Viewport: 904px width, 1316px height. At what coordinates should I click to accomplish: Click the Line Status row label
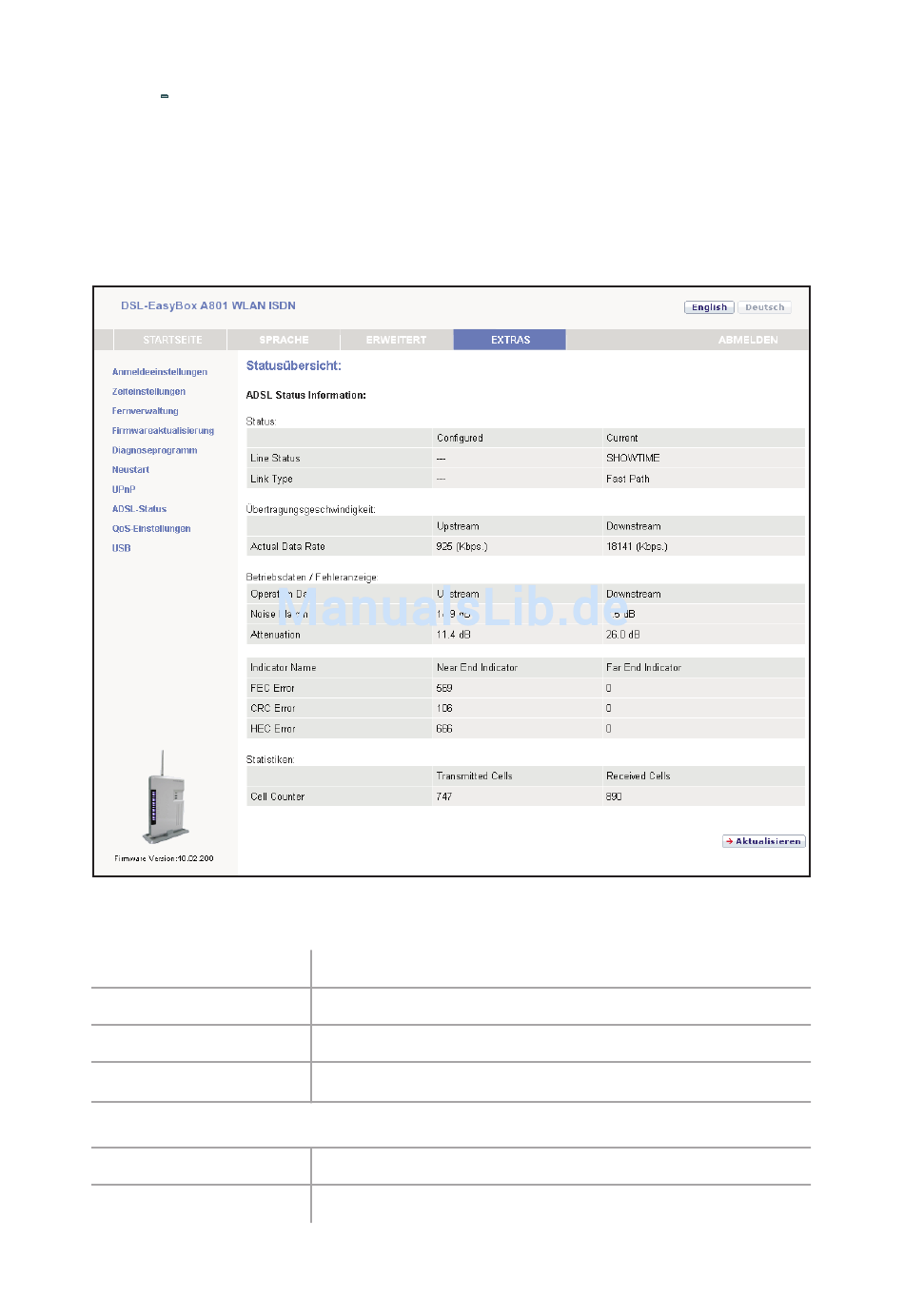275,458
